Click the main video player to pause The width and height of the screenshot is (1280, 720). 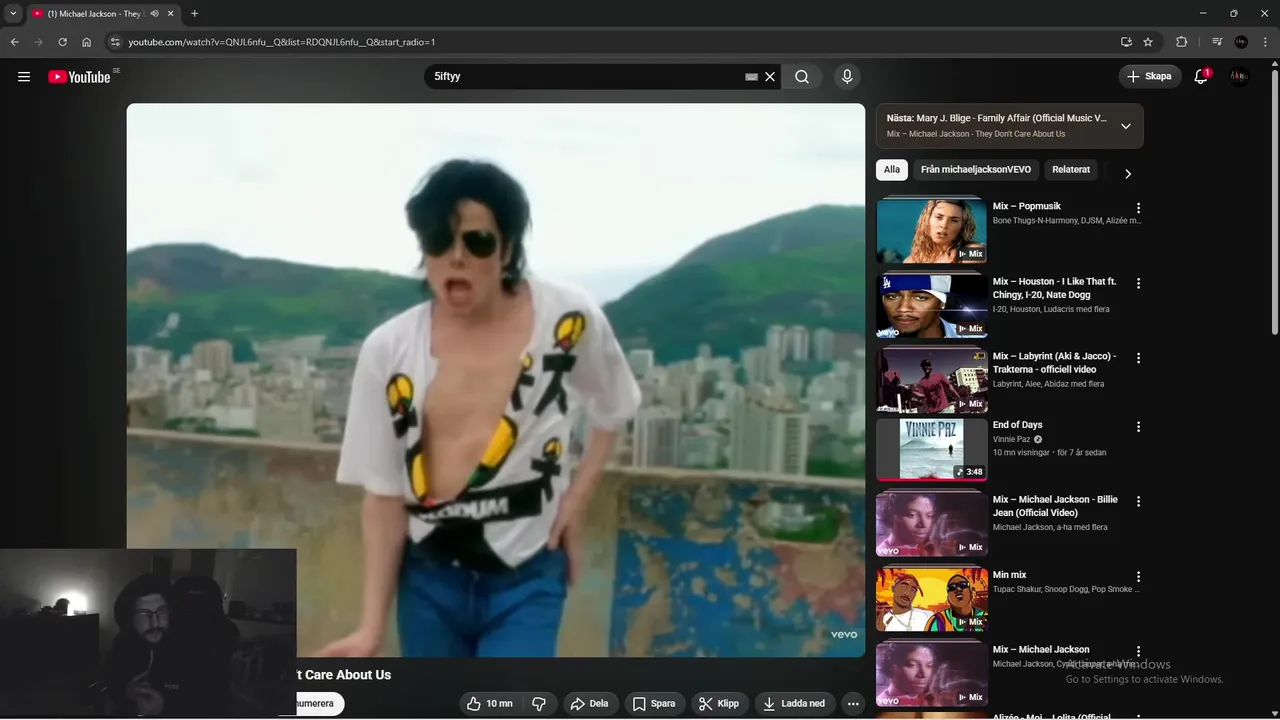point(496,380)
